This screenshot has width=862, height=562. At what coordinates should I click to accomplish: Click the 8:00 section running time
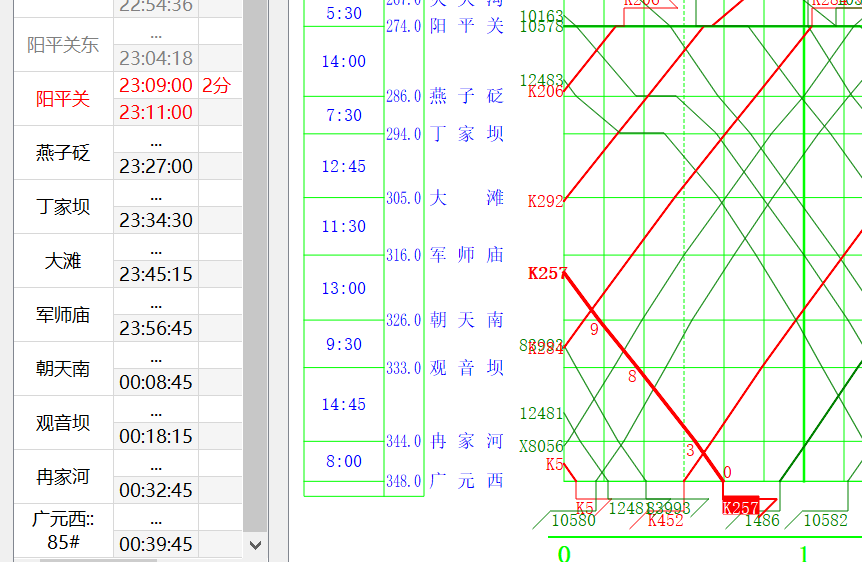pyautogui.click(x=344, y=461)
